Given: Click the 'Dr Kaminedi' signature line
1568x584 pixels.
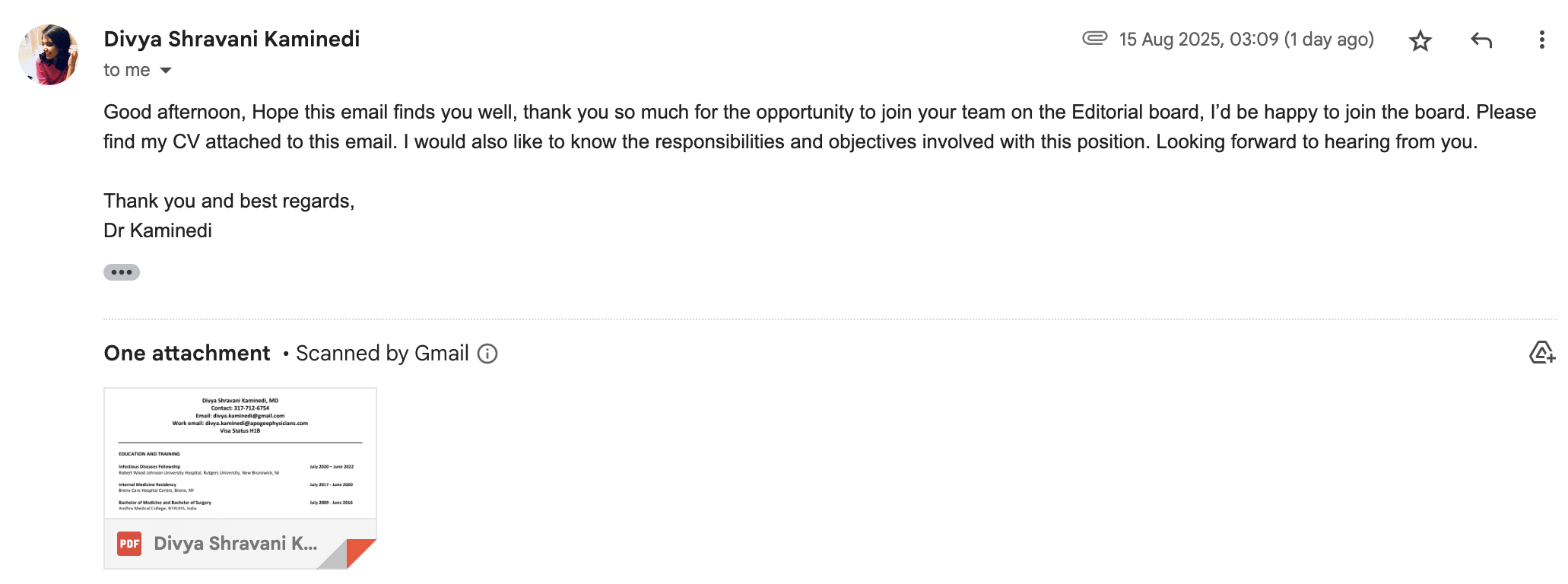Looking at the screenshot, I should click(158, 230).
